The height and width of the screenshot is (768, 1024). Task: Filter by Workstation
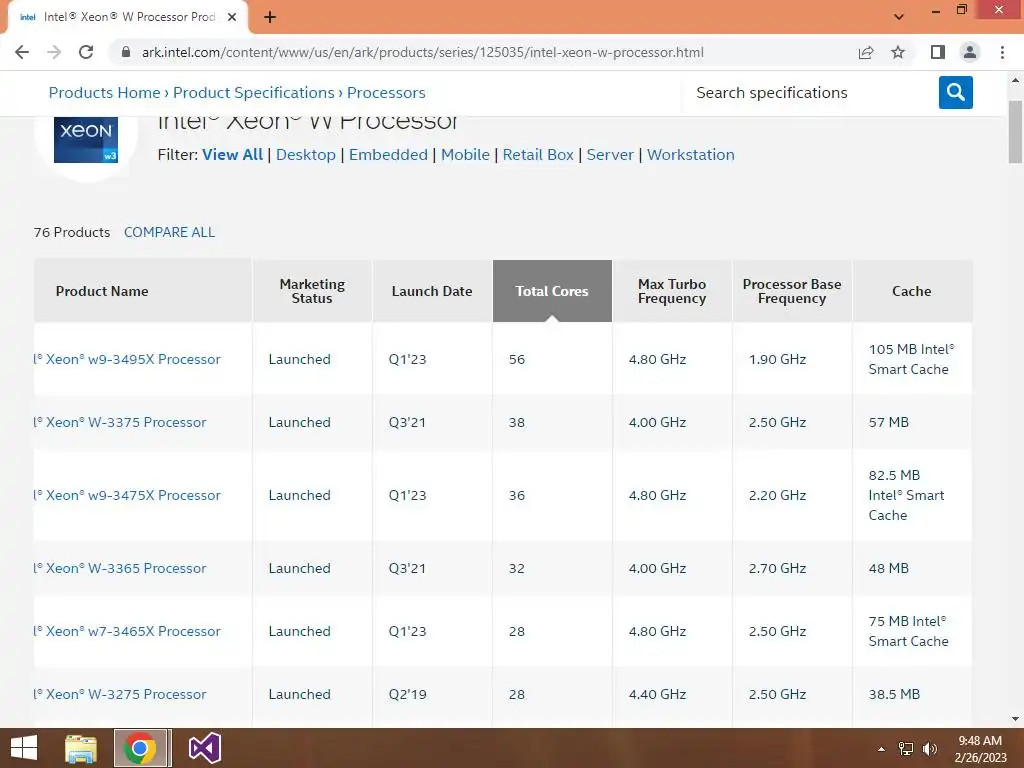pyautogui.click(x=690, y=155)
